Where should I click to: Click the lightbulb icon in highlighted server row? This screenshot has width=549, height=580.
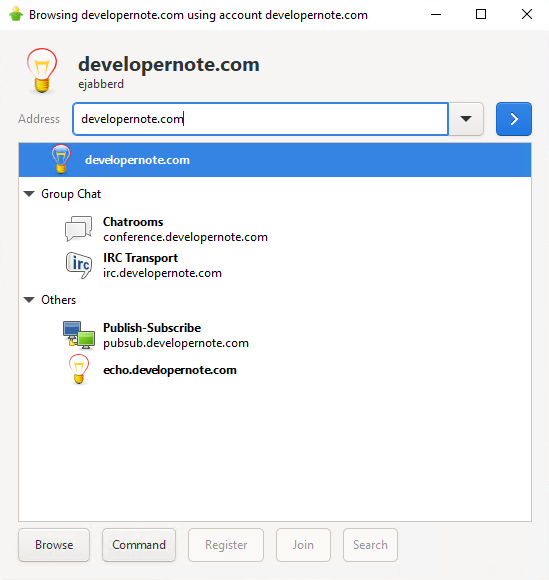pyautogui.click(x=61, y=159)
